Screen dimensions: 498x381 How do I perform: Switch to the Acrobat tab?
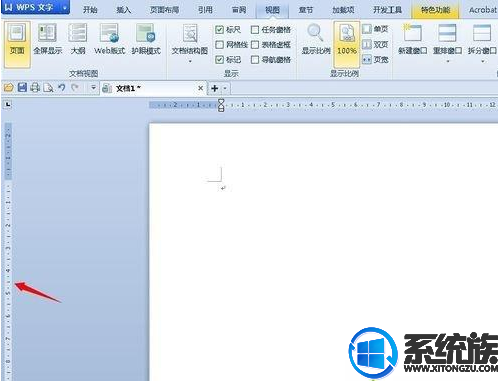pyautogui.click(x=482, y=10)
